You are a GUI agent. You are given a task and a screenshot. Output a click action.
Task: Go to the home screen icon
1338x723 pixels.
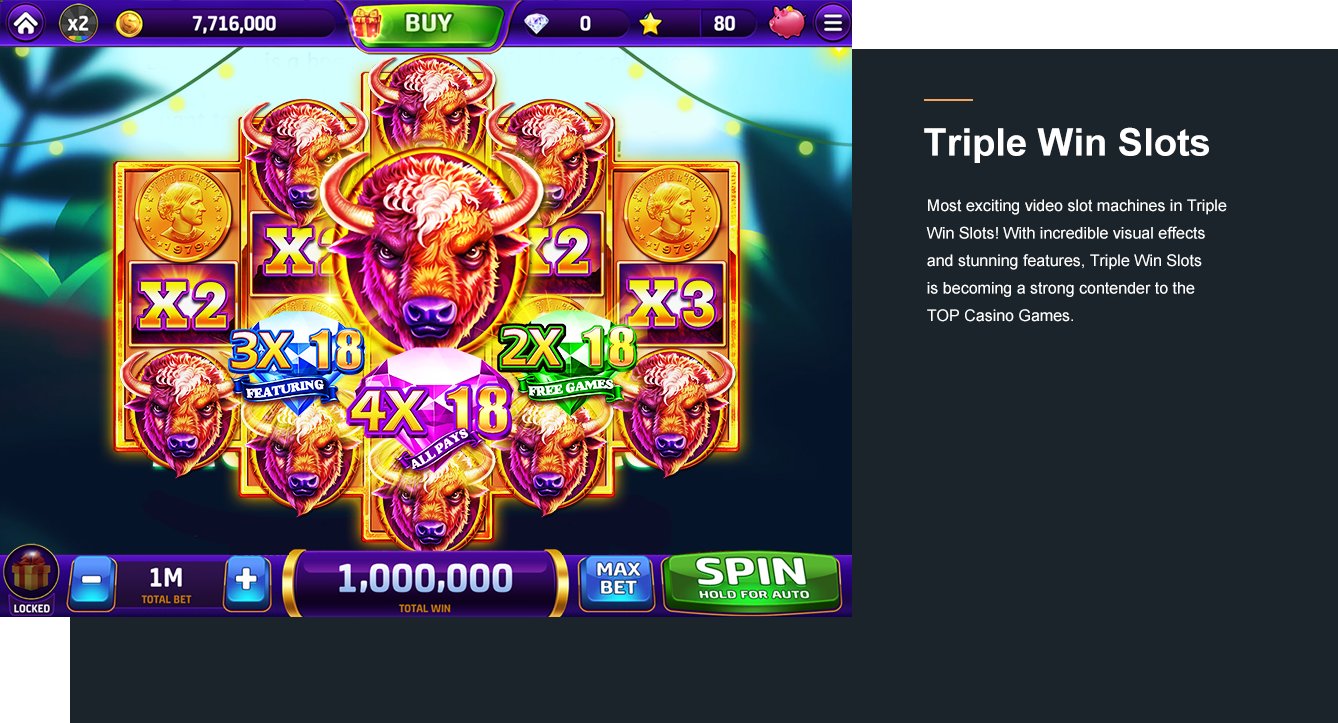coord(25,22)
